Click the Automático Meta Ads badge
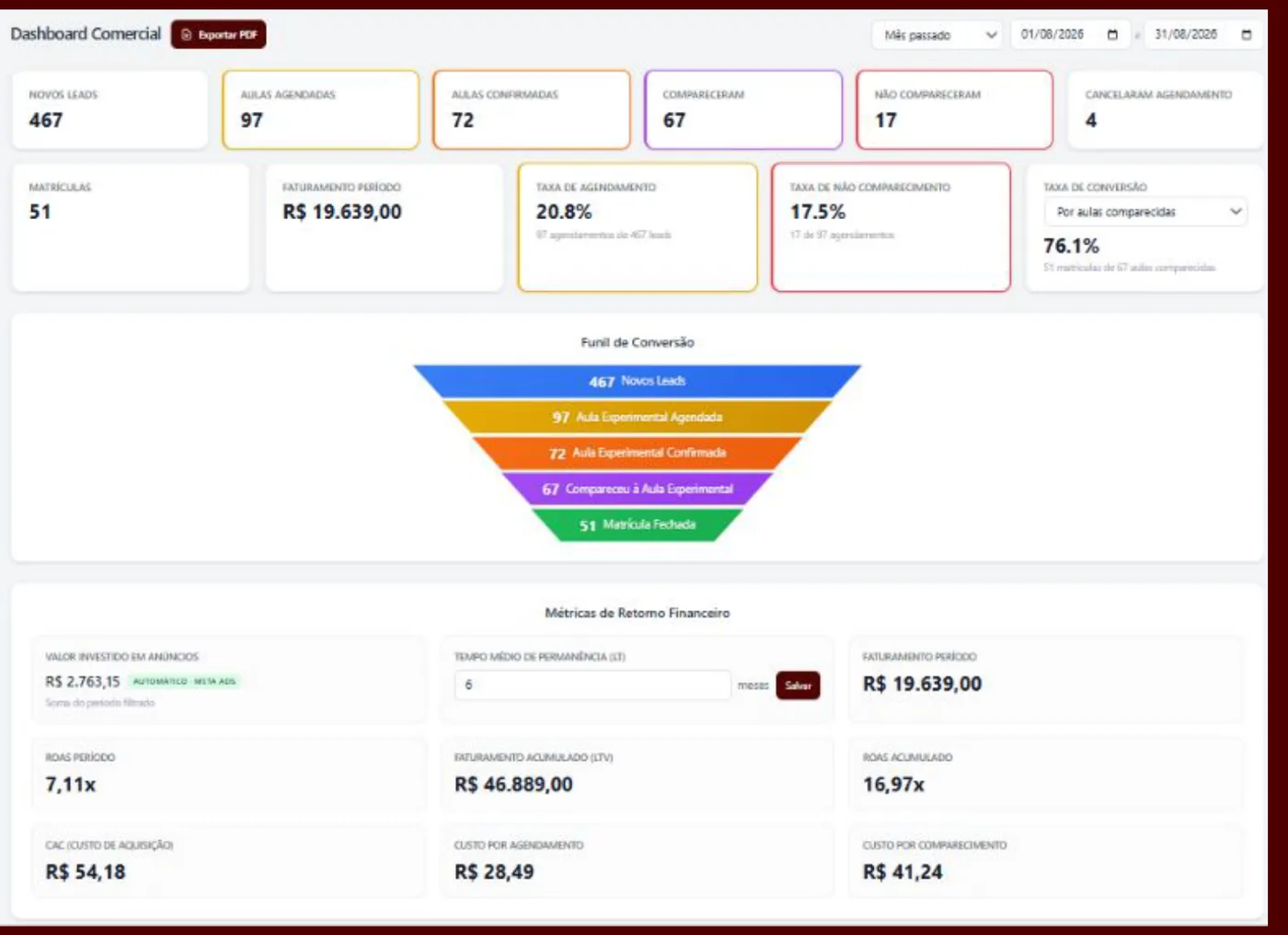Viewport: 1288px width, 935px height. [184, 682]
